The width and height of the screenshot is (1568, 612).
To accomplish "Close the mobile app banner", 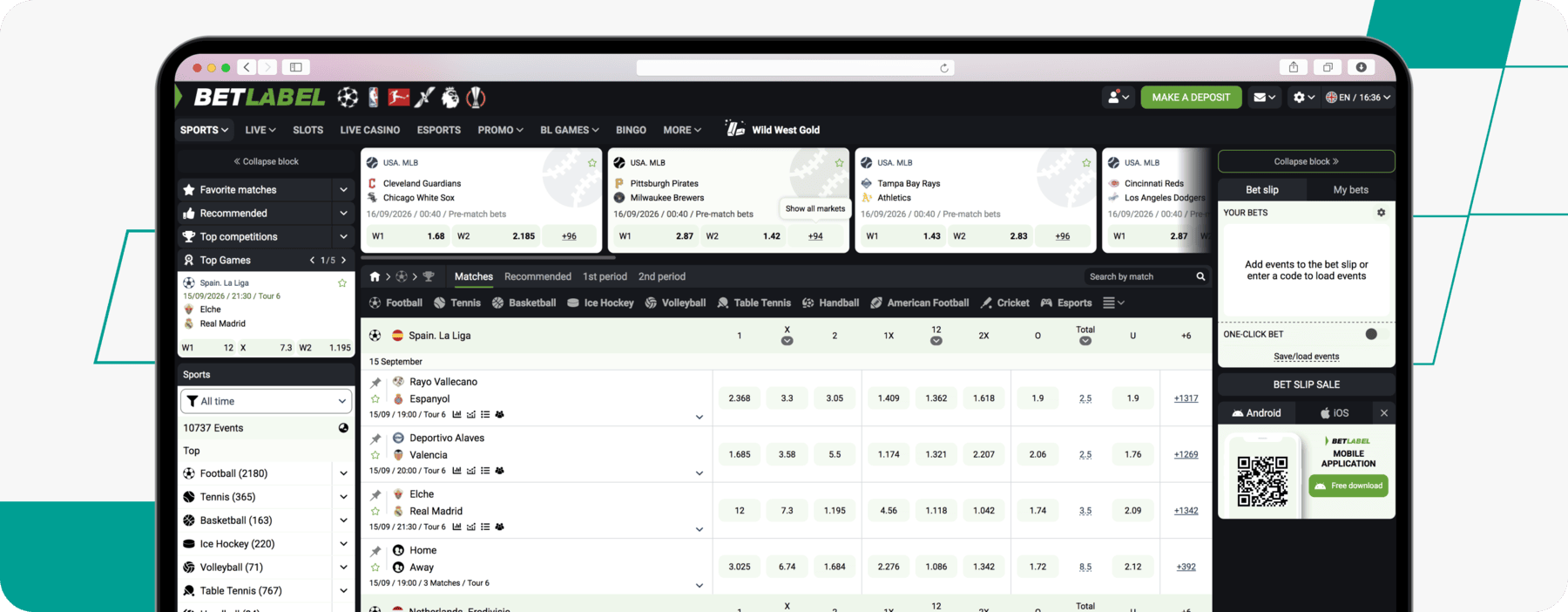I will point(1384,413).
